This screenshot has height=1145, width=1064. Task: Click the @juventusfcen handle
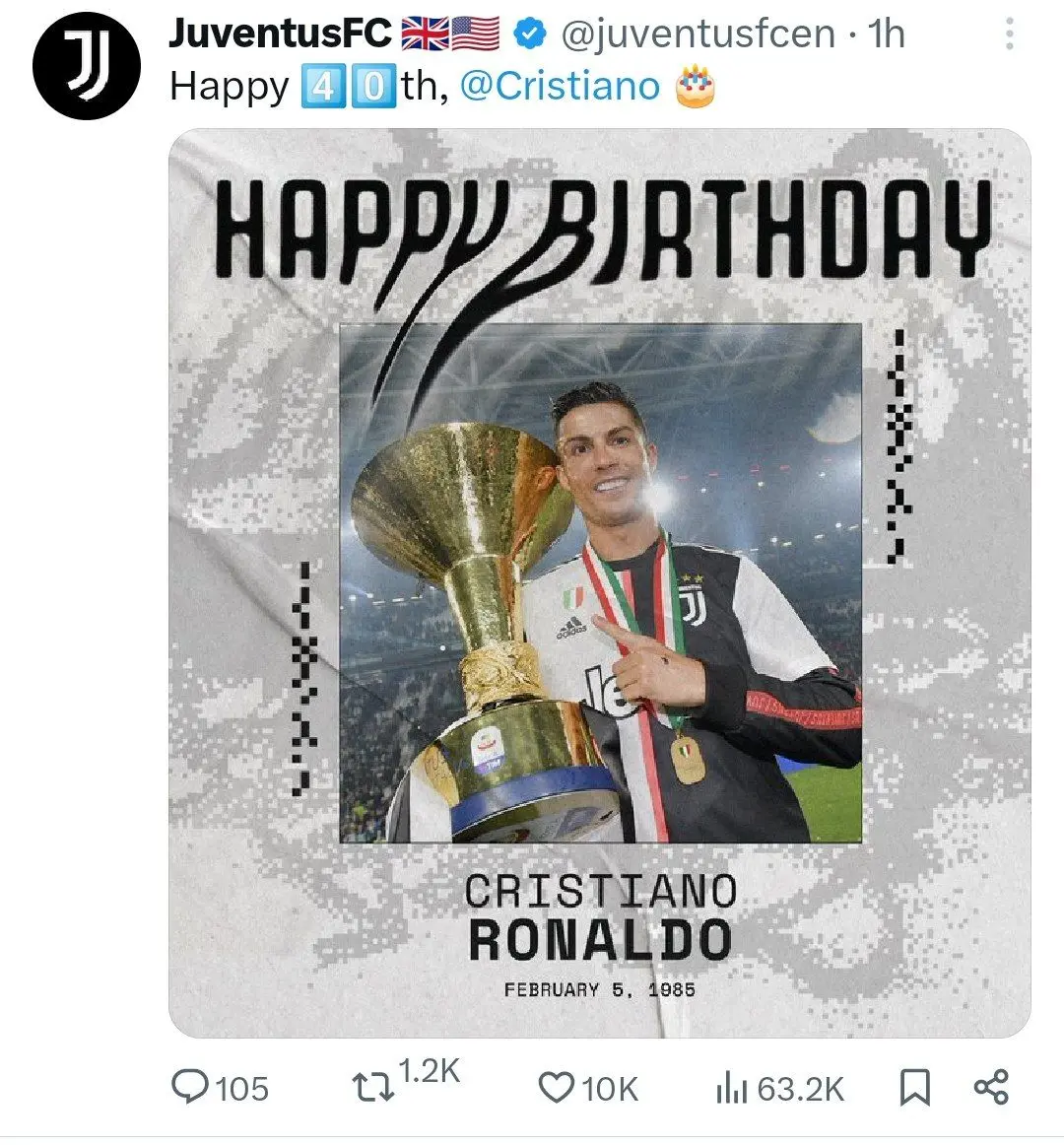tap(698, 34)
